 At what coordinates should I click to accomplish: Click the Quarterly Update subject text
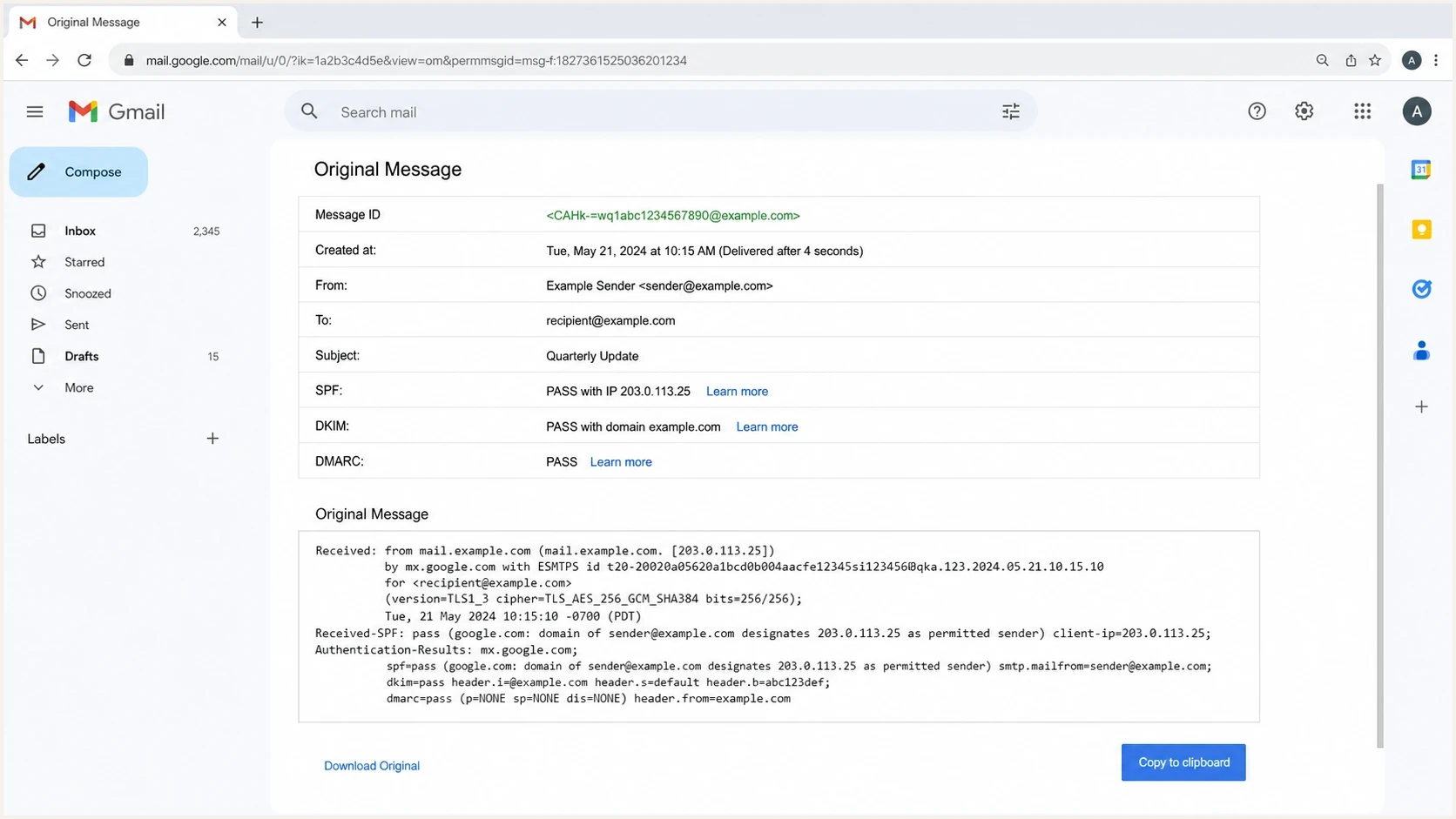coord(592,356)
